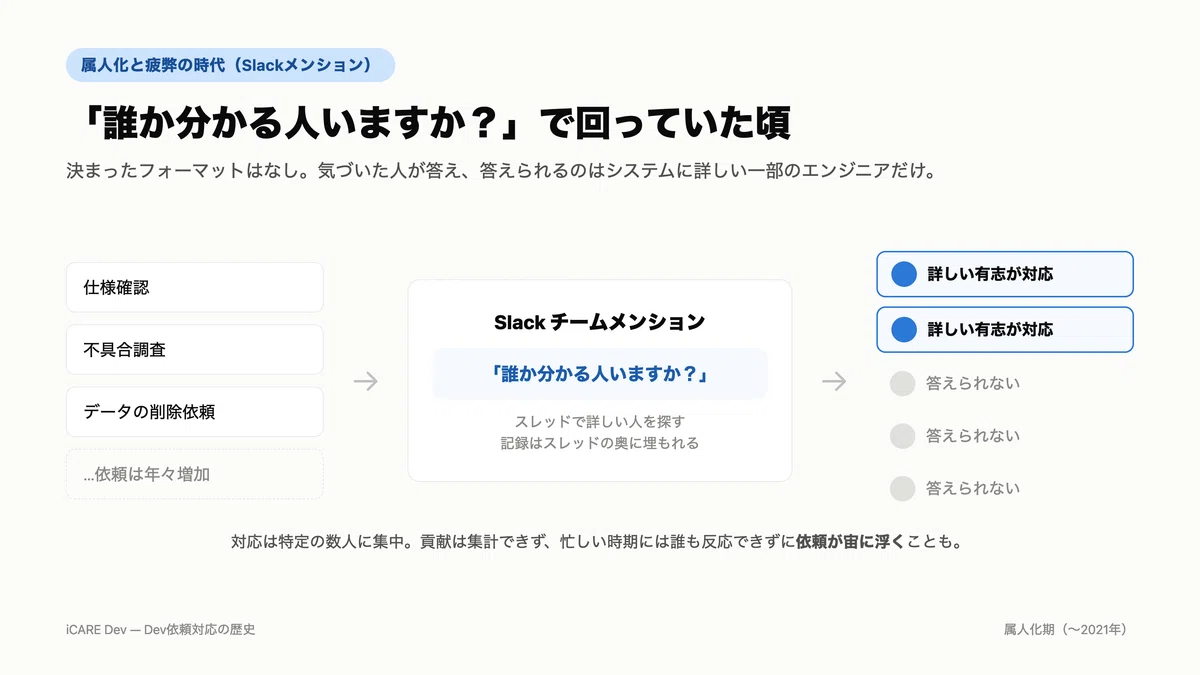Click the first grey 答えられない circle
The height and width of the screenshot is (675, 1200).
[x=903, y=383]
